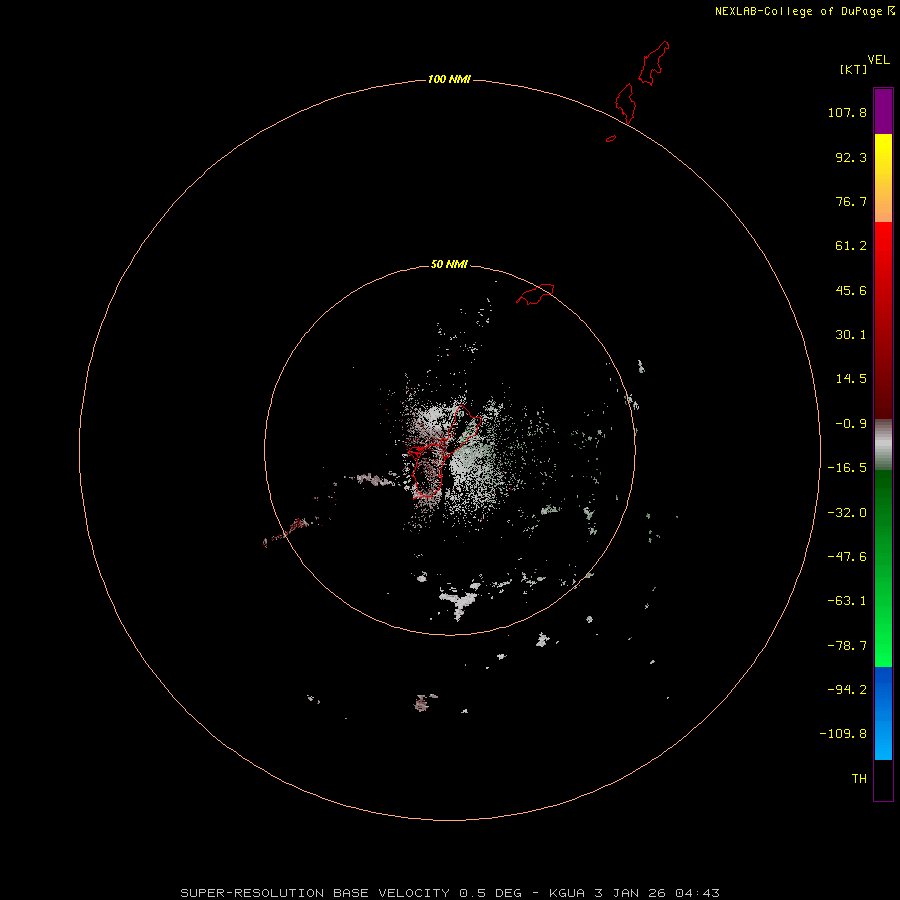The height and width of the screenshot is (900, 900).
Task: Click the 45.6 velocity scale value
Action: [x=851, y=290]
